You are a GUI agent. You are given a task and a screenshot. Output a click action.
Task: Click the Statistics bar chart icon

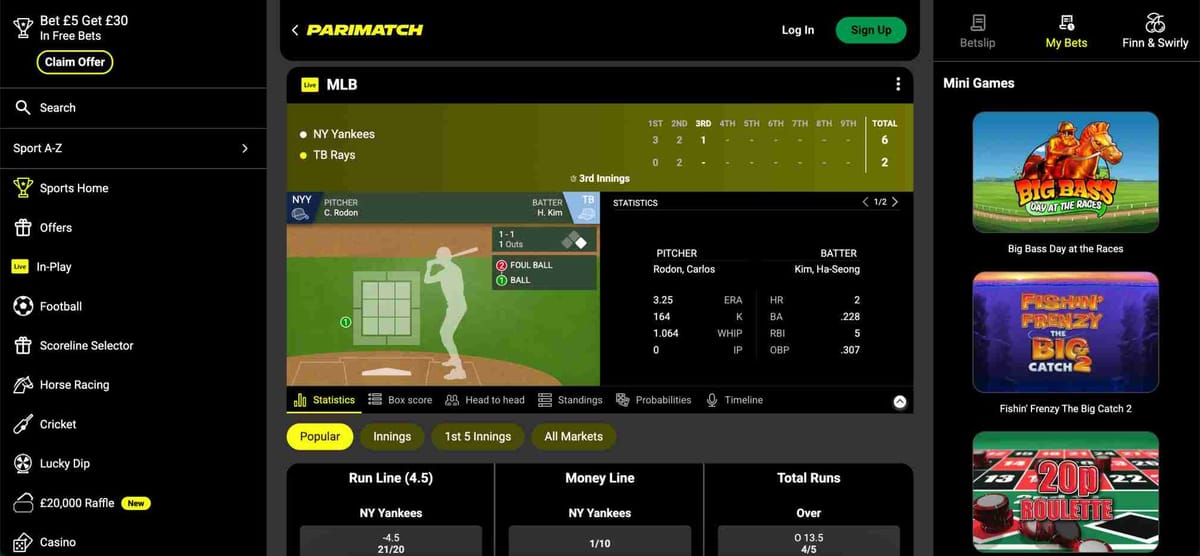[300, 400]
